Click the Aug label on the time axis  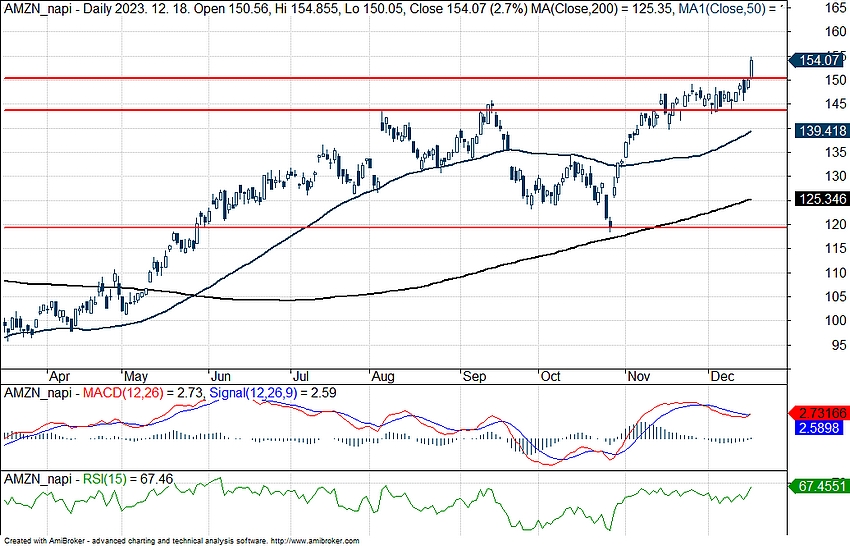(383, 376)
